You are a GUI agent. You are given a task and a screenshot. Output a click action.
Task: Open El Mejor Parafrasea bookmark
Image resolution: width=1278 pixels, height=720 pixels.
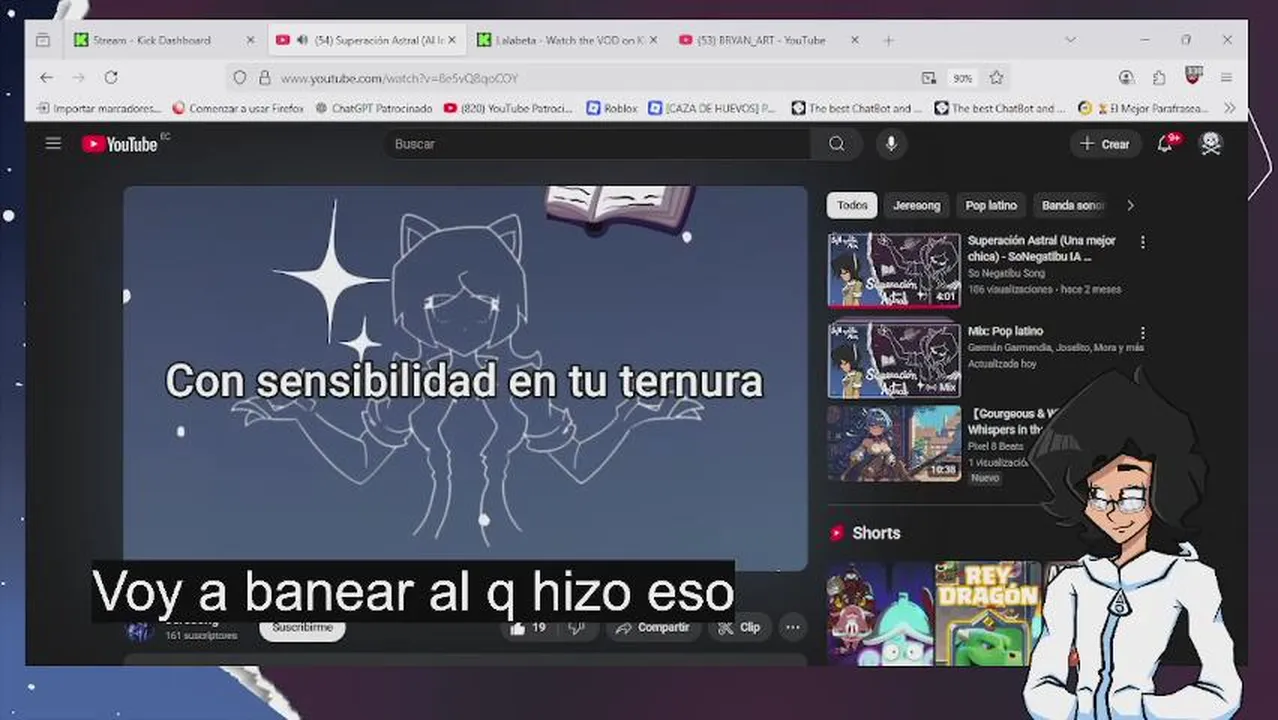click(x=1143, y=108)
